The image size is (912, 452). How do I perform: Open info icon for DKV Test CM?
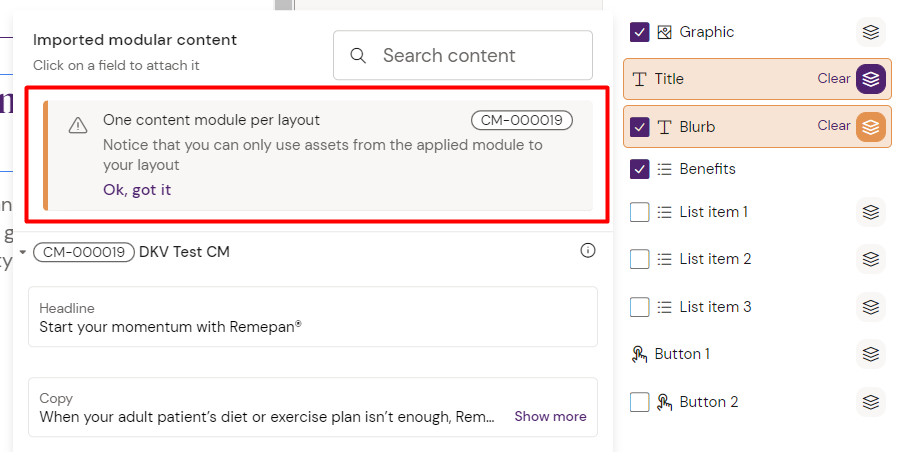click(x=588, y=251)
